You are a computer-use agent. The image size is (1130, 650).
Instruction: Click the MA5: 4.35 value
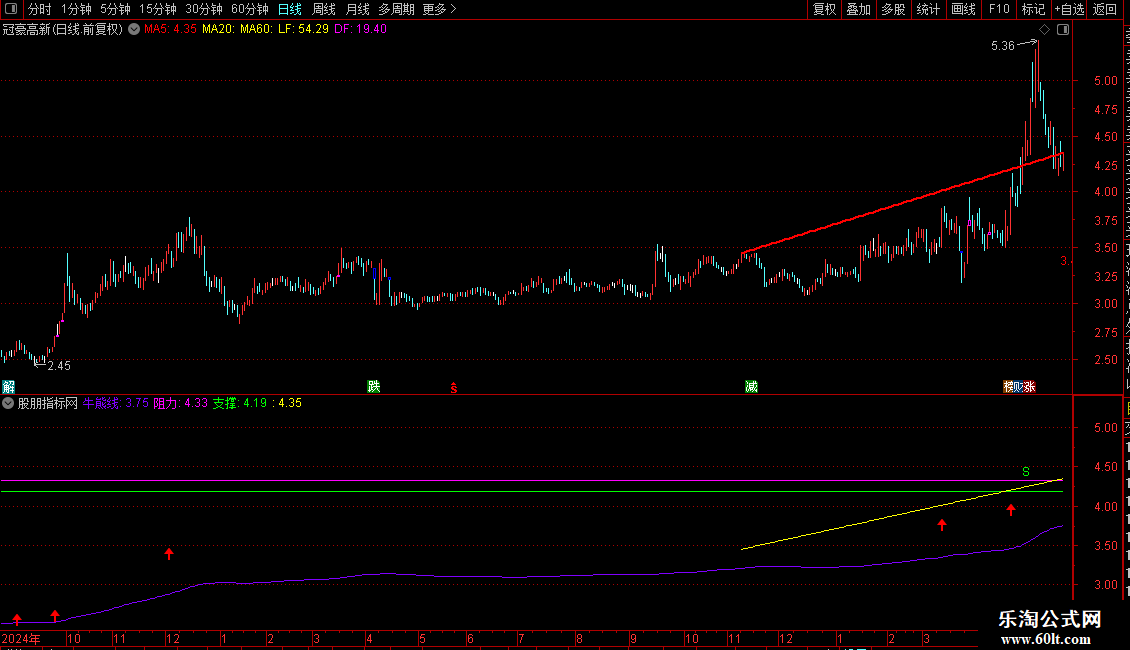[170, 30]
